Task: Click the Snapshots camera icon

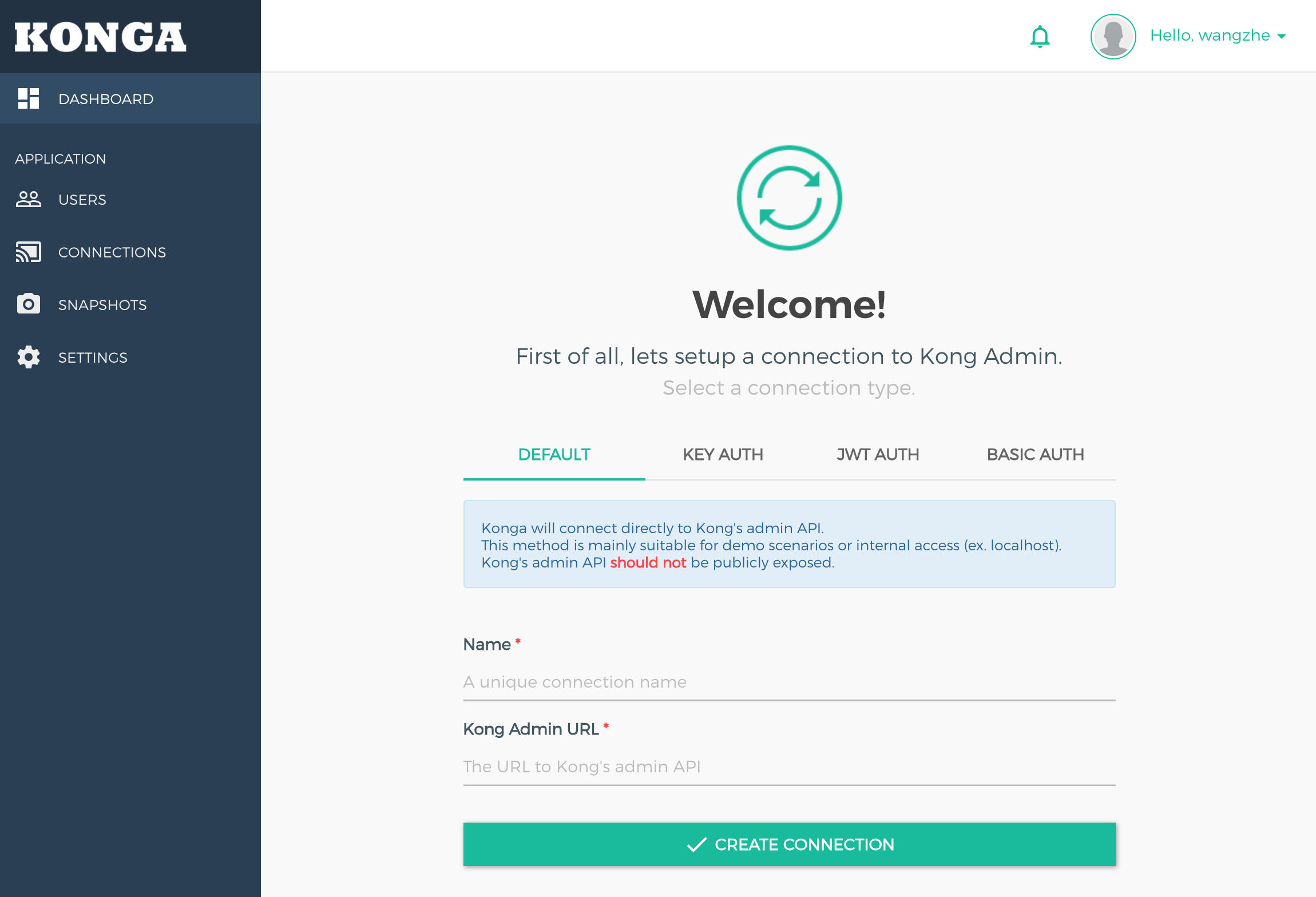Action: click(x=29, y=304)
